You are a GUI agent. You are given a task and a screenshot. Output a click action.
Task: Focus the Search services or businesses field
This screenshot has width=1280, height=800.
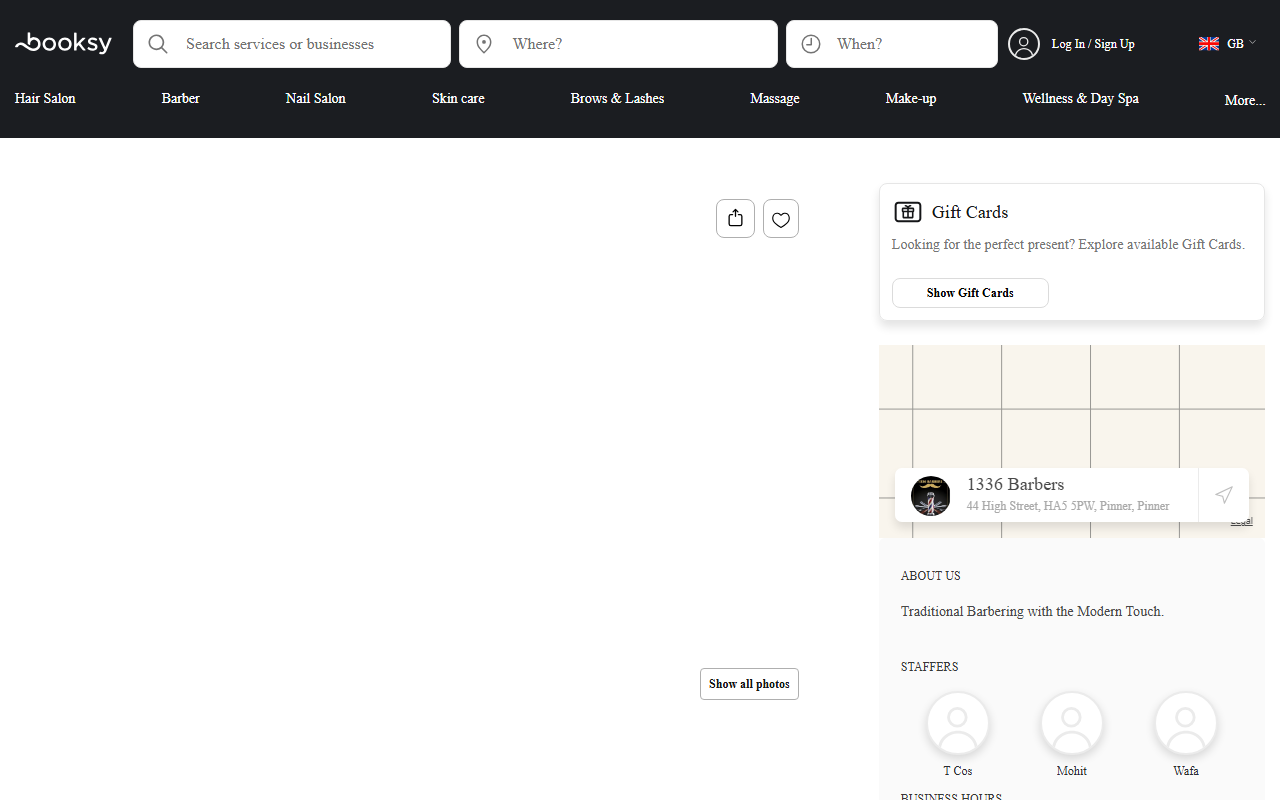292,44
